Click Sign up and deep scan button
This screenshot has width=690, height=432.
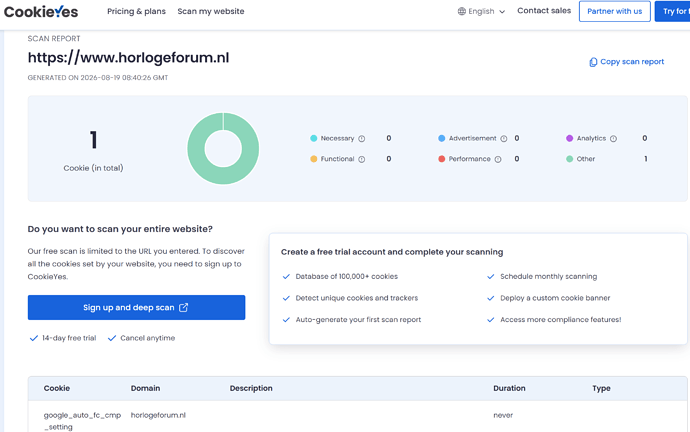tap(136, 308)
